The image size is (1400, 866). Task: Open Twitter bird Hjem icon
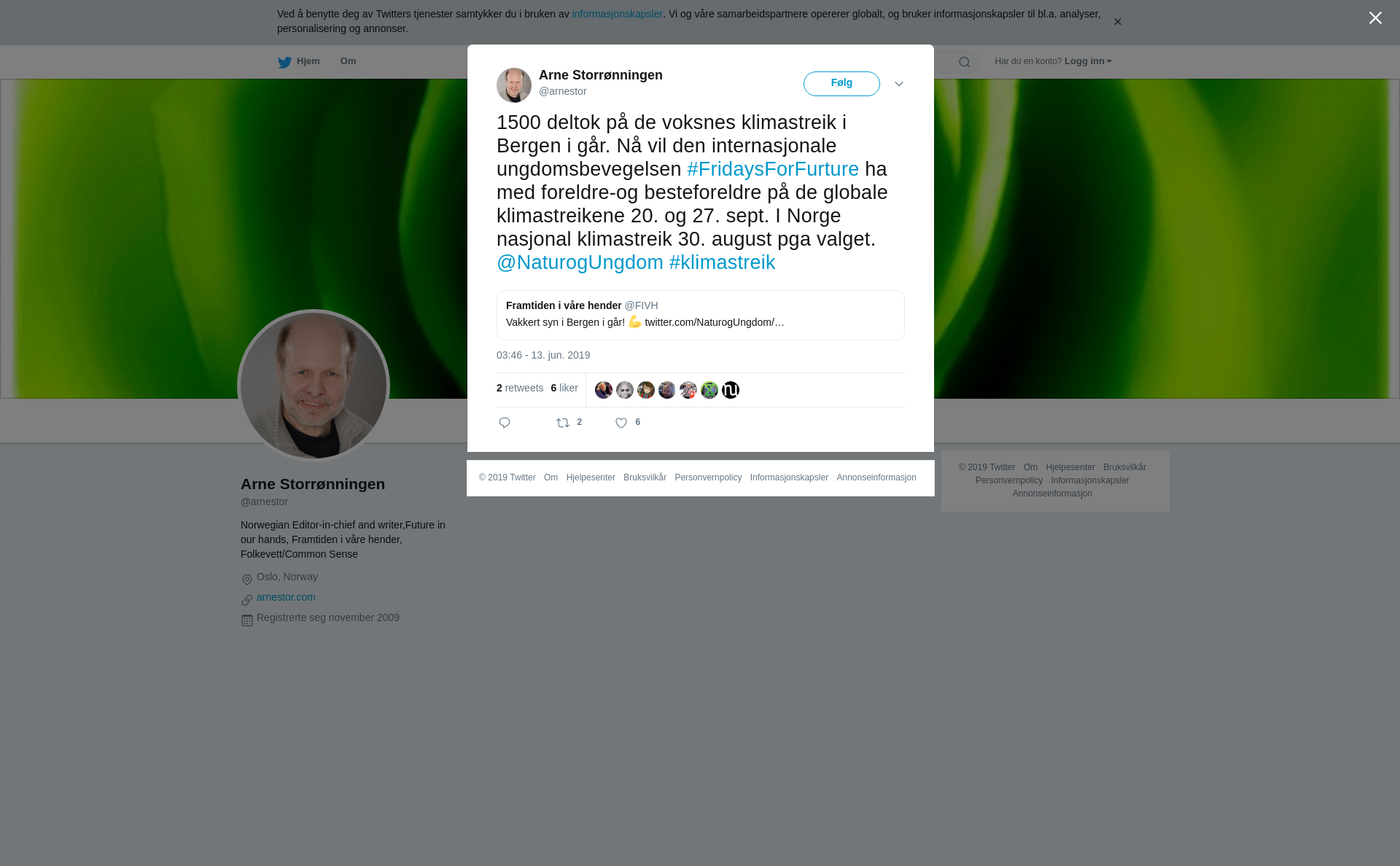click(x=284, y=62)
